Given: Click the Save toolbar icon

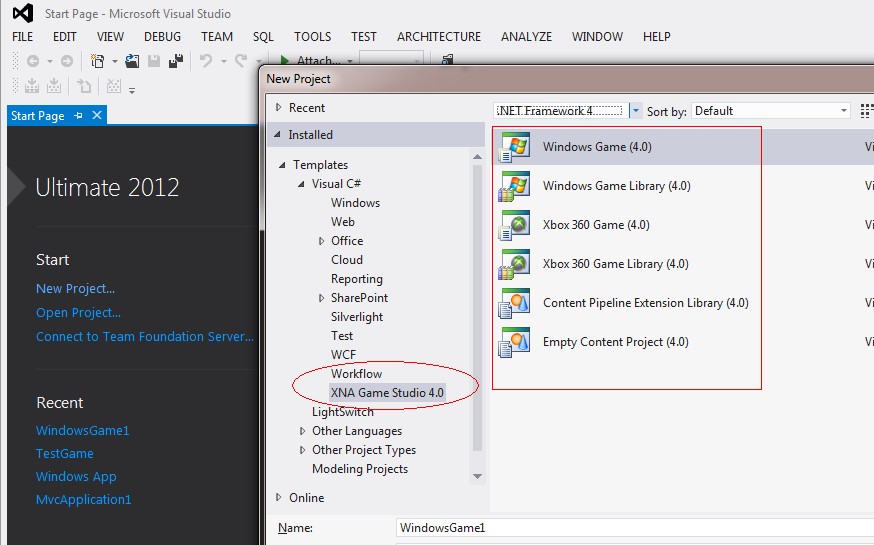Looking at the screenshot, I should pyautogui.click(x=154, y=61).
